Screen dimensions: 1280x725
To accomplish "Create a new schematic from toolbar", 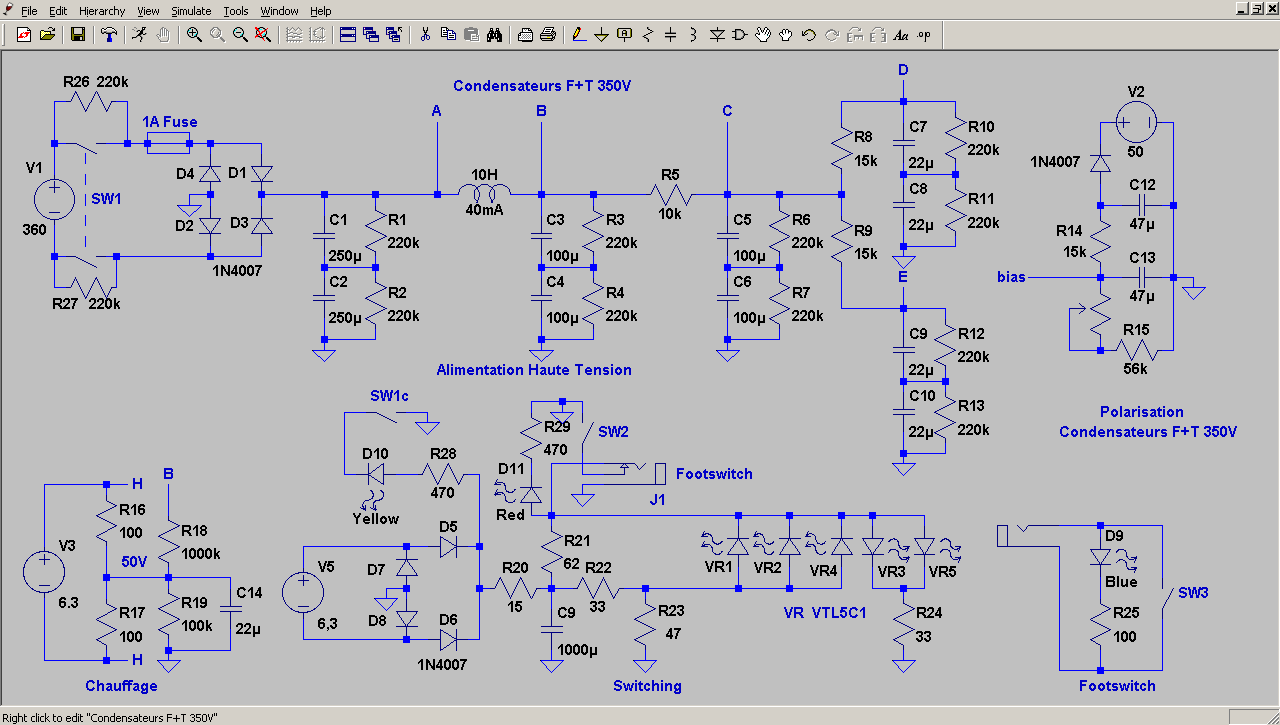I will click(x=23, y=34).
